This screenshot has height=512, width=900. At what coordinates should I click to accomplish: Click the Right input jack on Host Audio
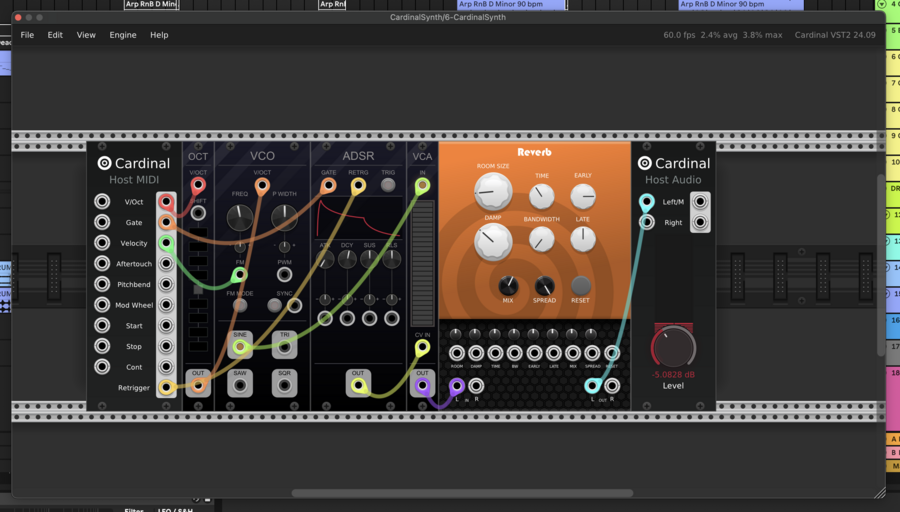(x=647, y=222)
